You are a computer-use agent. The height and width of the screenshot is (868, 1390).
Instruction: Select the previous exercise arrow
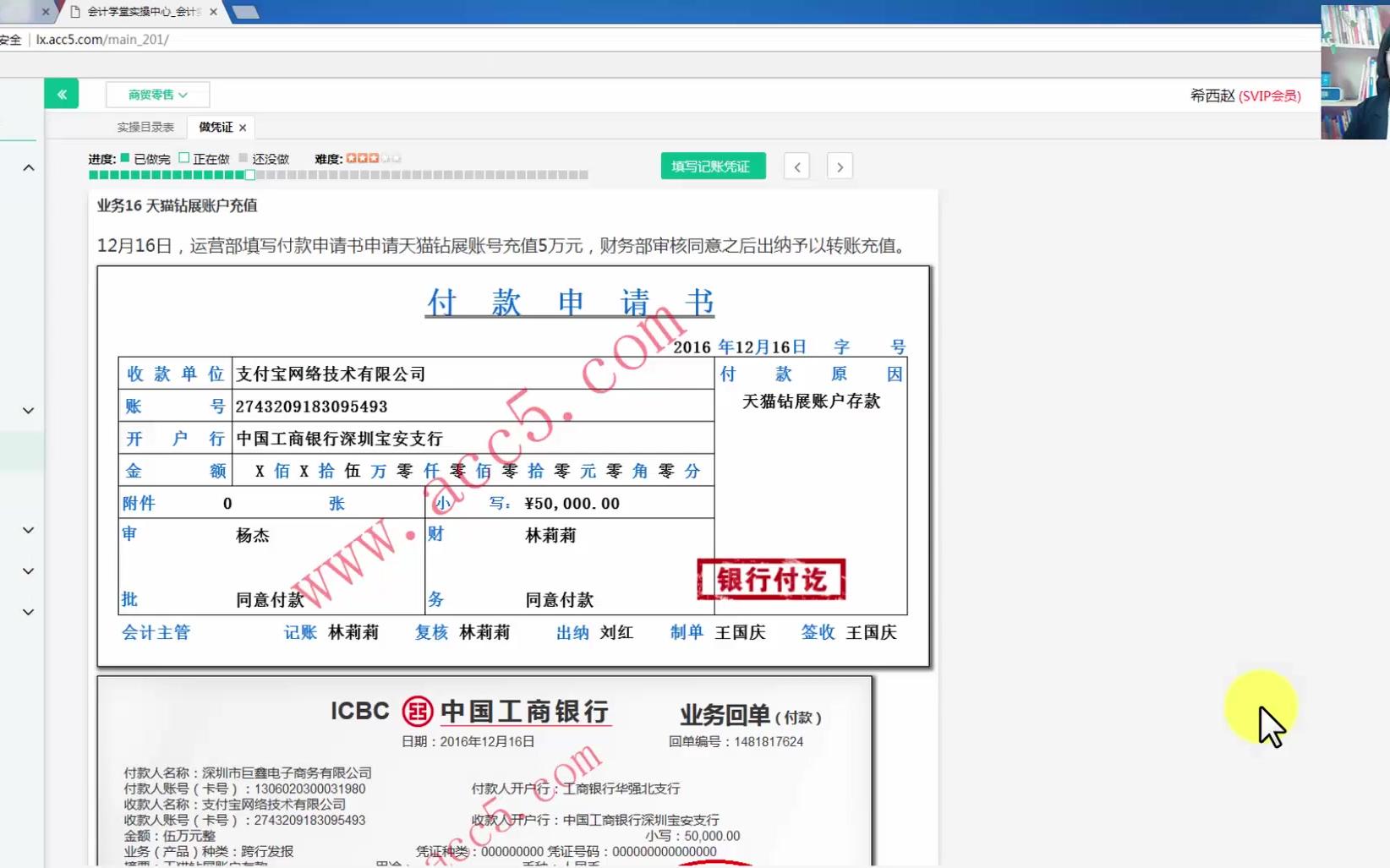(796, 167)
